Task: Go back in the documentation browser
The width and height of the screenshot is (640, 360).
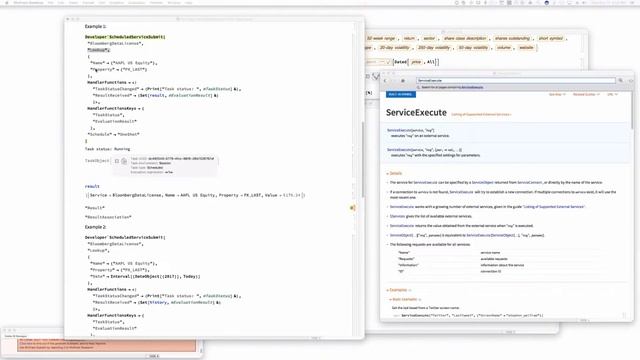Action: click(385, 80)
